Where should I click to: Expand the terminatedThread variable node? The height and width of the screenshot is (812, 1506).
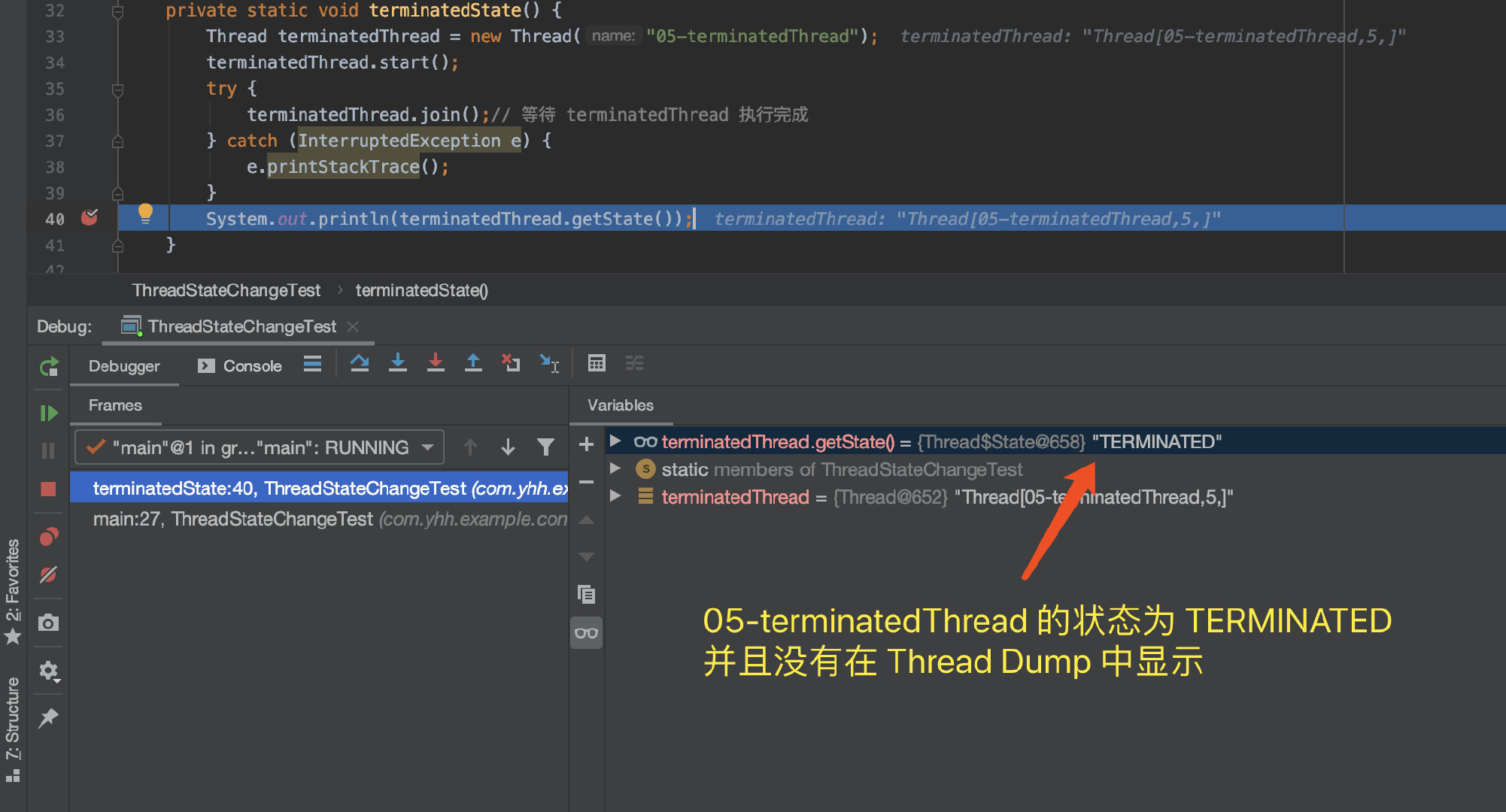tap(615, 496)
